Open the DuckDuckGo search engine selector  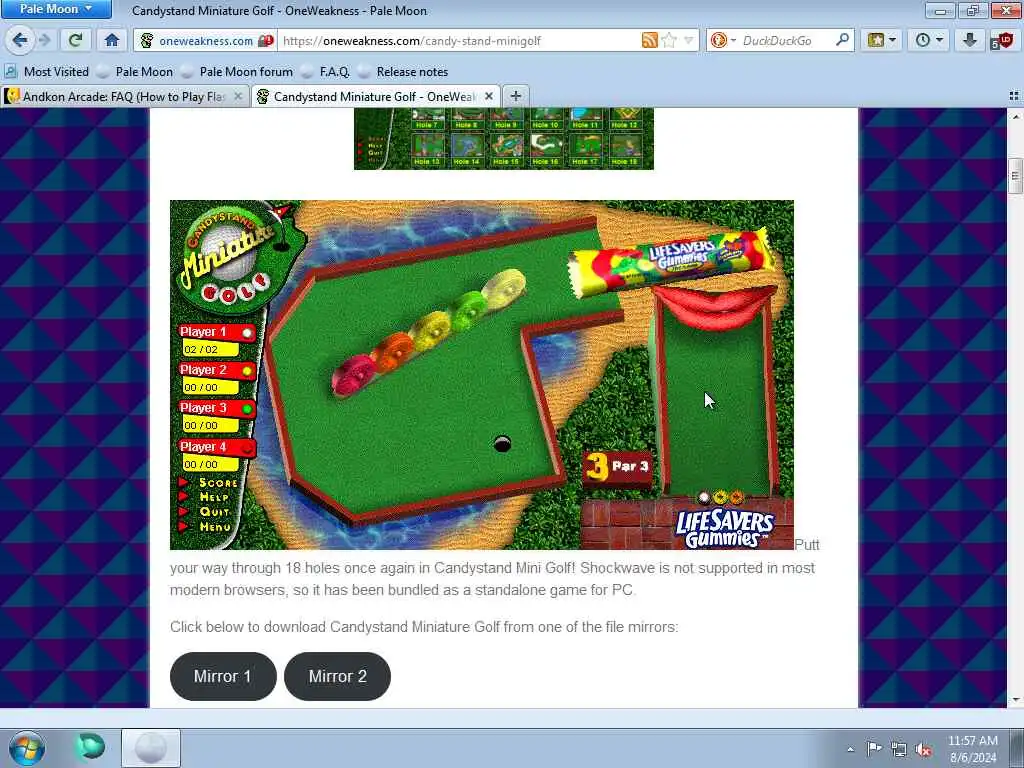[x=722, y=40]
